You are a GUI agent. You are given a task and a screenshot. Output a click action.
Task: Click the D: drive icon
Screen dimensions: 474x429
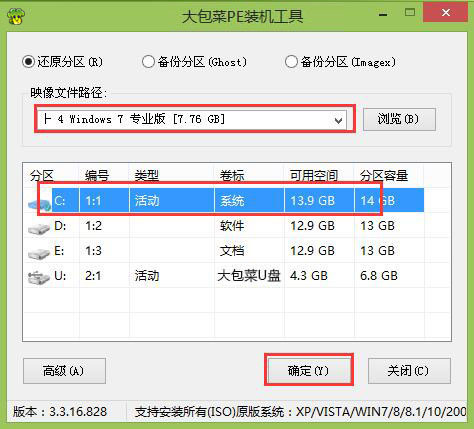39,228
